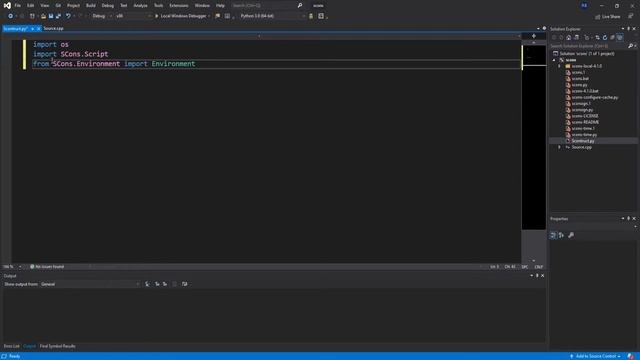Click the Undo arrow icon

68,16
